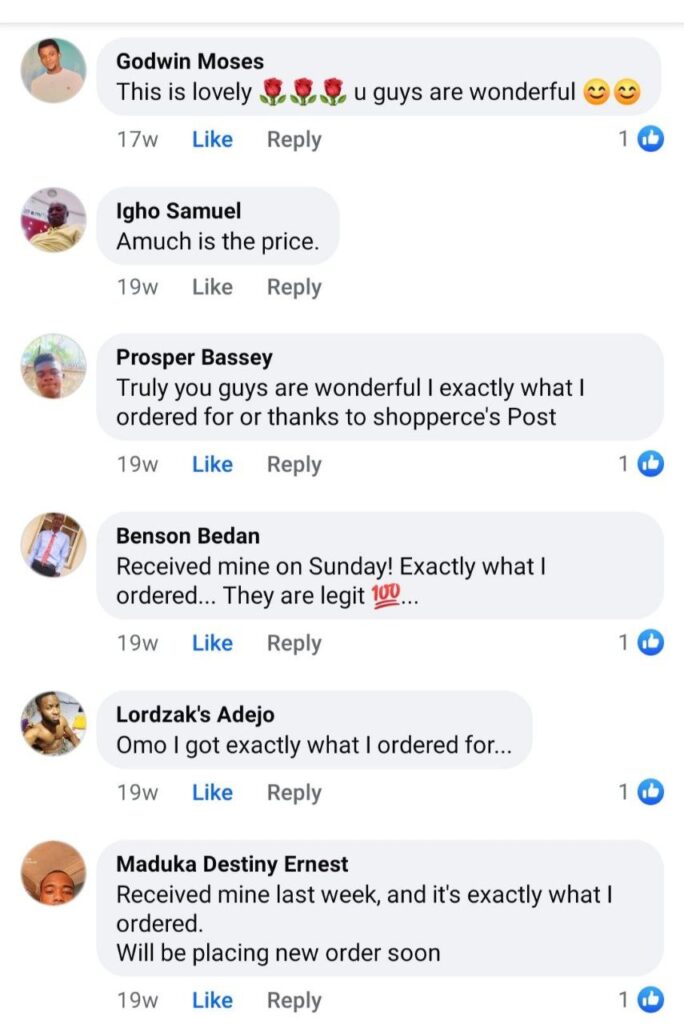Click the thumbs-up reaction on Maduka Destiny Ernest's comment

point(650,999)
